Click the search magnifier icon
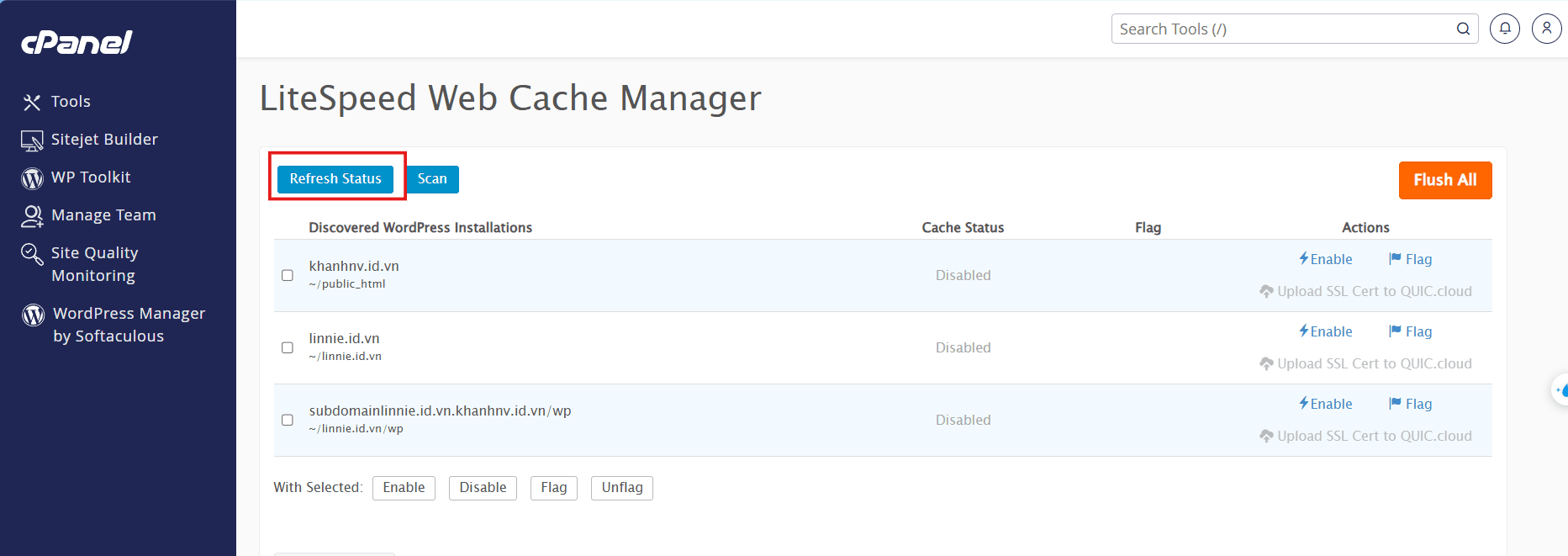 (x=1463, y=29)
